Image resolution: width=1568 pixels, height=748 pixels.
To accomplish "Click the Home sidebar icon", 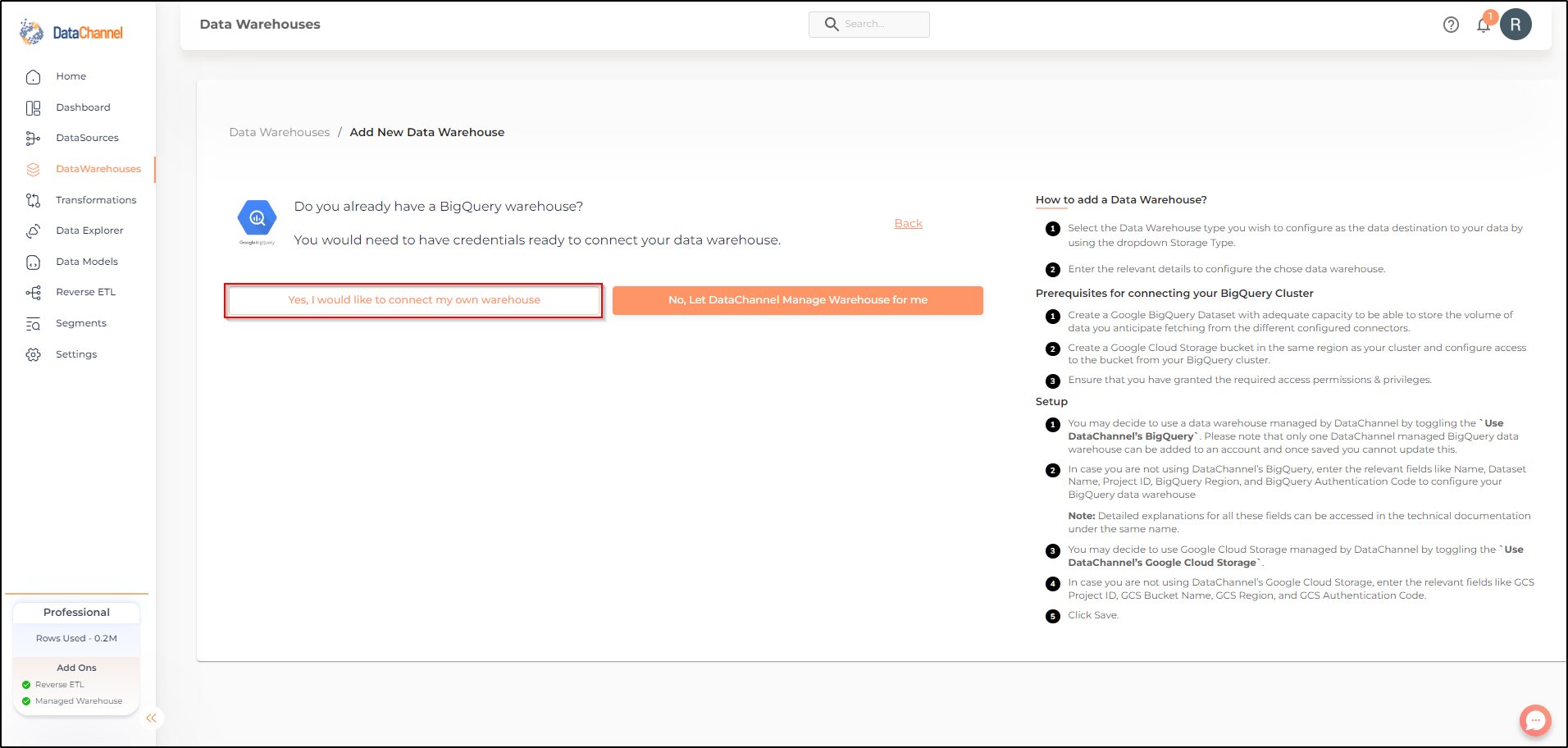I will 33,77.
